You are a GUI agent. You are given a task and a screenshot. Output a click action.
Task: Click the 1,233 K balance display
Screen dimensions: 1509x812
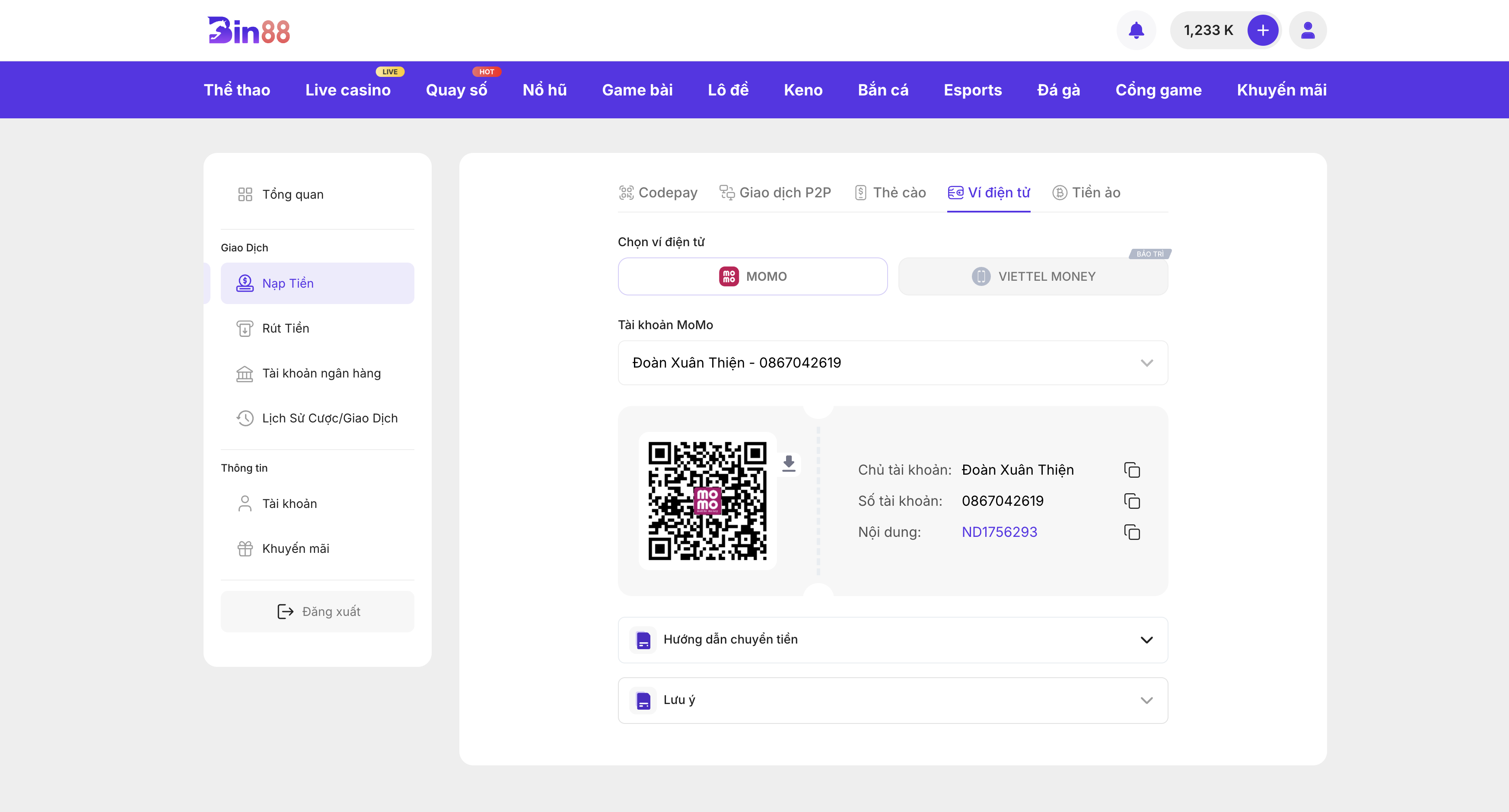[1209, 30]
